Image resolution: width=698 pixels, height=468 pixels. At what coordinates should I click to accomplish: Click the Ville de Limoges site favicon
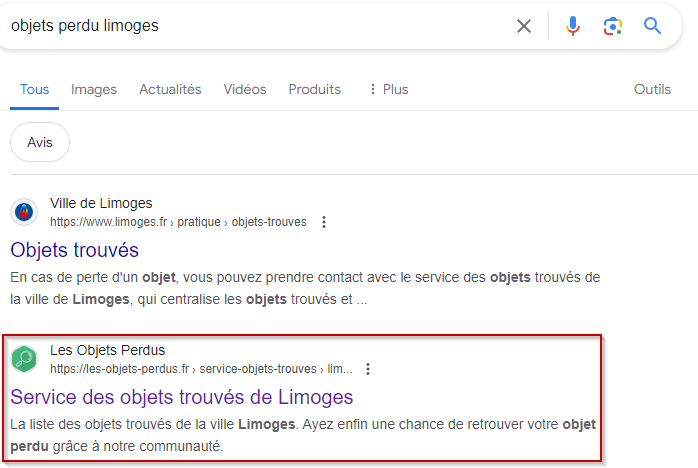[24, 212]
